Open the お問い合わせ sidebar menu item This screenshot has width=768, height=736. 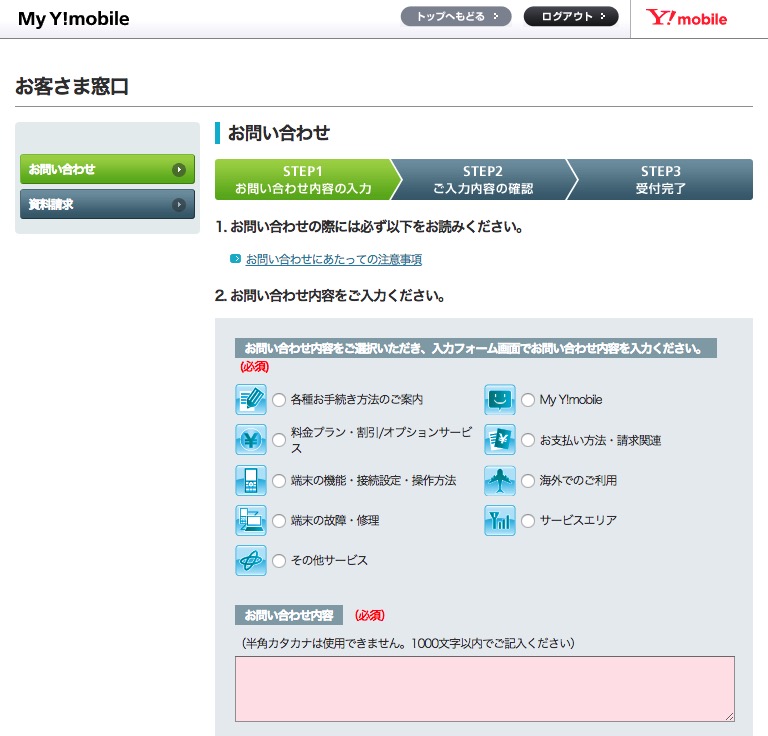point(107,169)
